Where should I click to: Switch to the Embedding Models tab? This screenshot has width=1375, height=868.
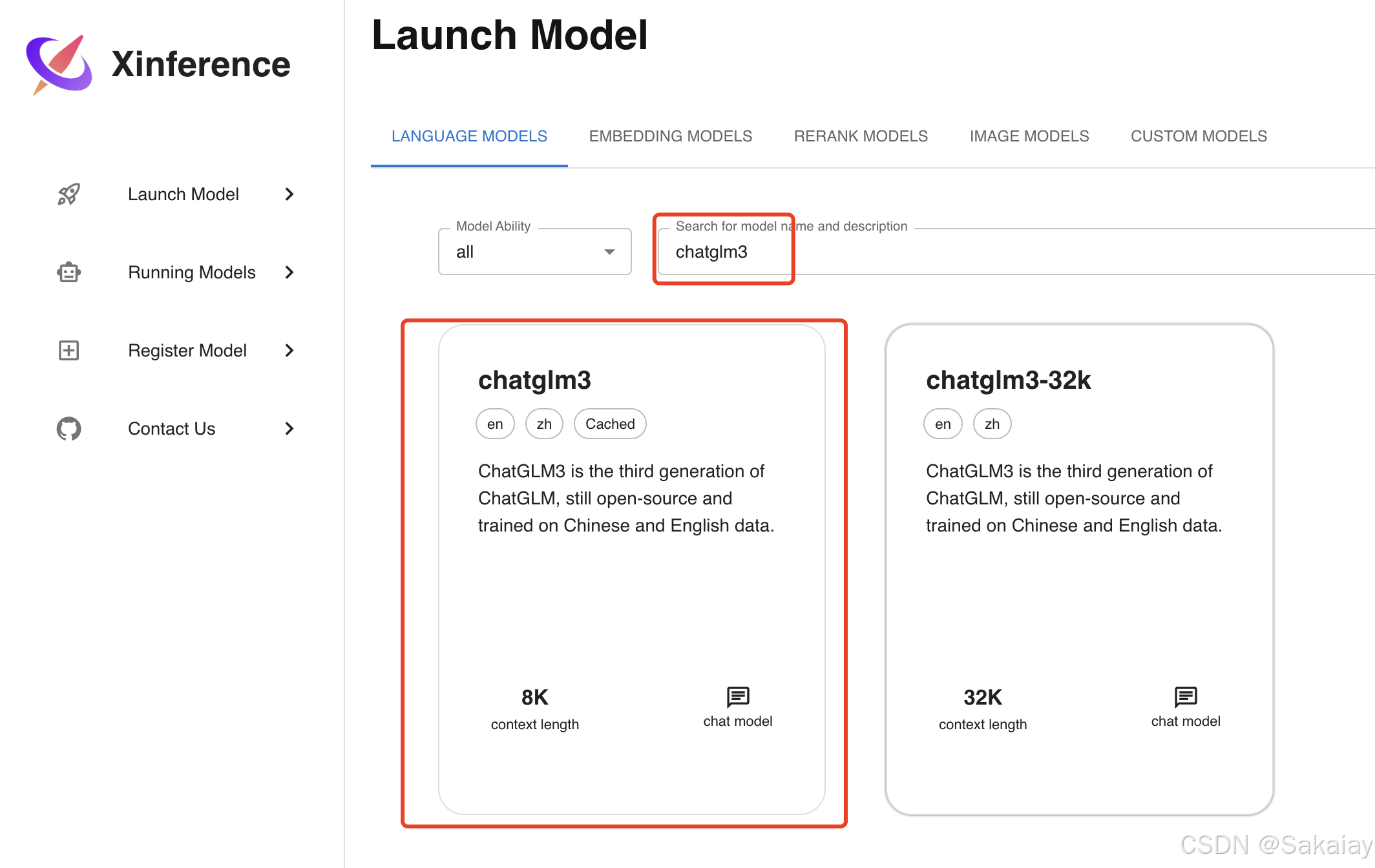coord(670,136)
